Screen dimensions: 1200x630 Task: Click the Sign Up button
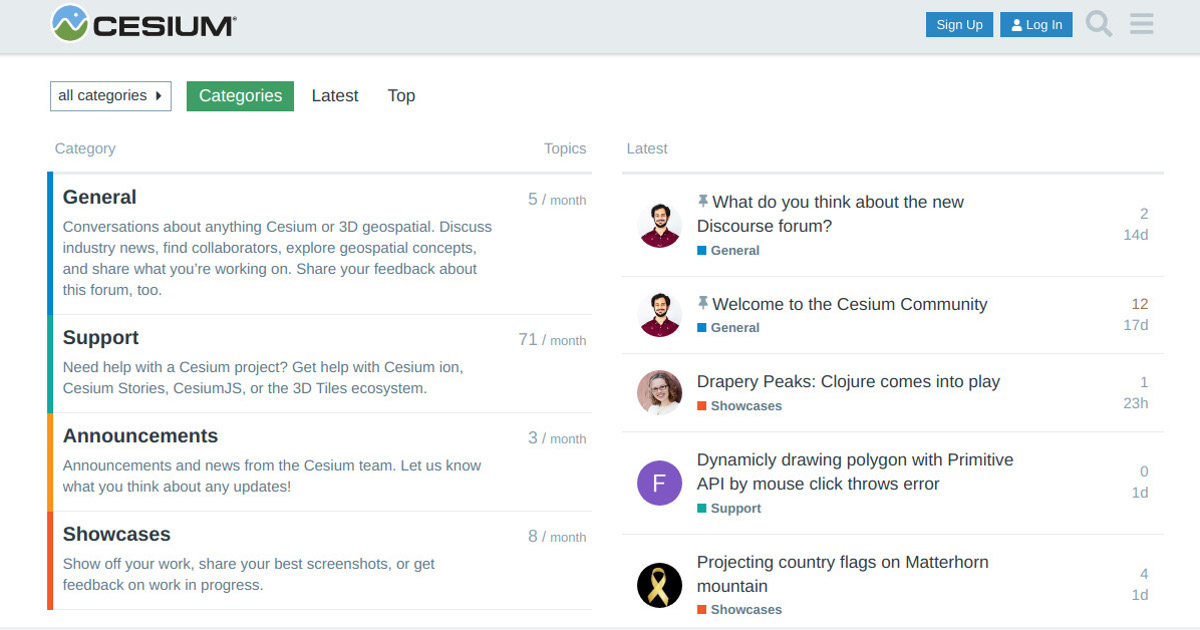pyautogui.click(x=959, y=24)
